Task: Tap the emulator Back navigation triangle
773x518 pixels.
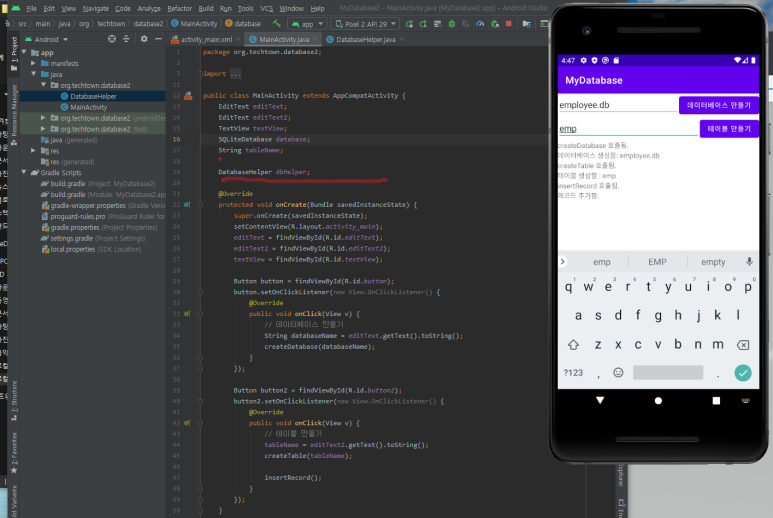Action: click(x=600, y=400)
